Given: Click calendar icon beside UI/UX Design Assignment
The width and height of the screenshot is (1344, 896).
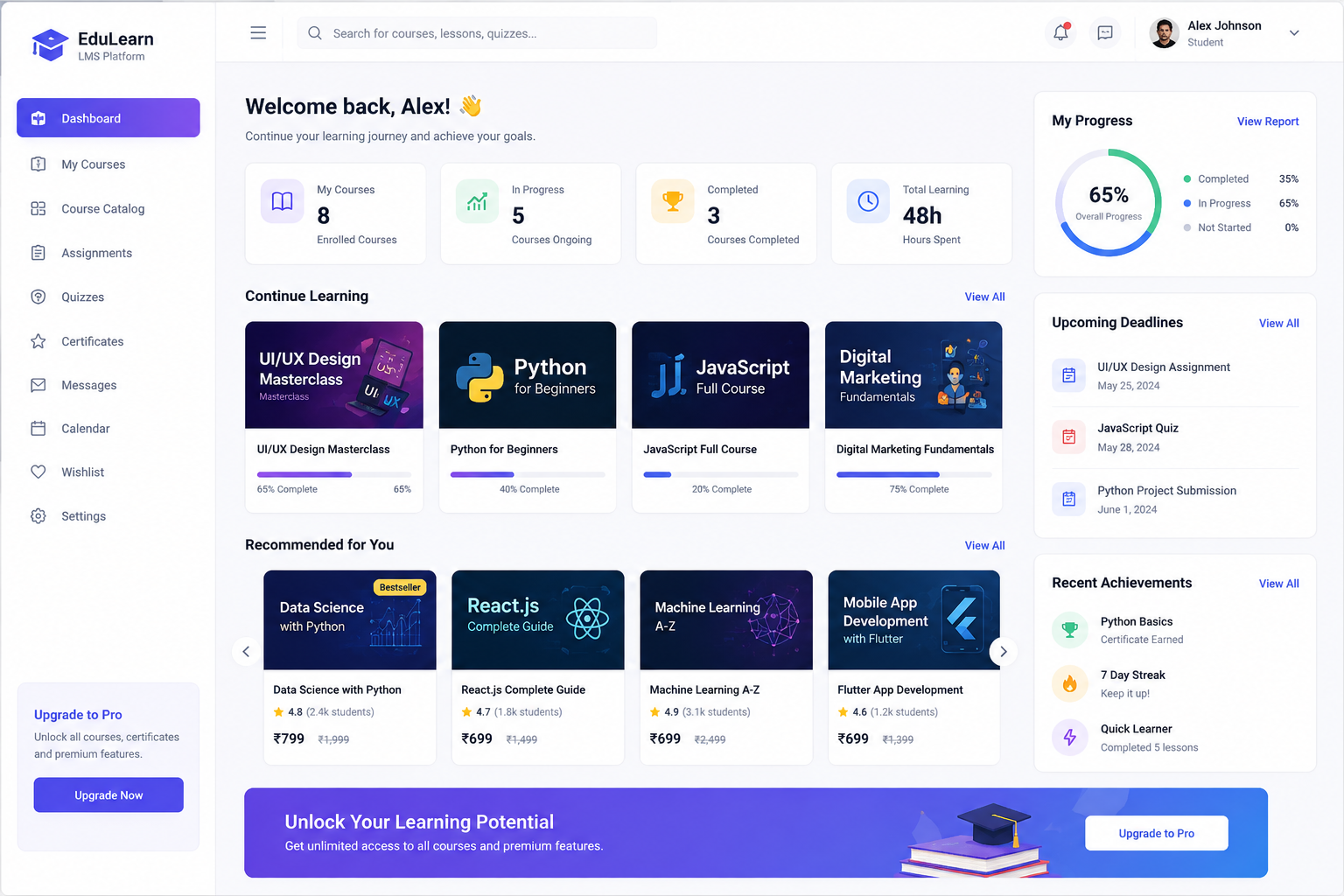Looking at the screenshot, I should tap(1068, 375).
